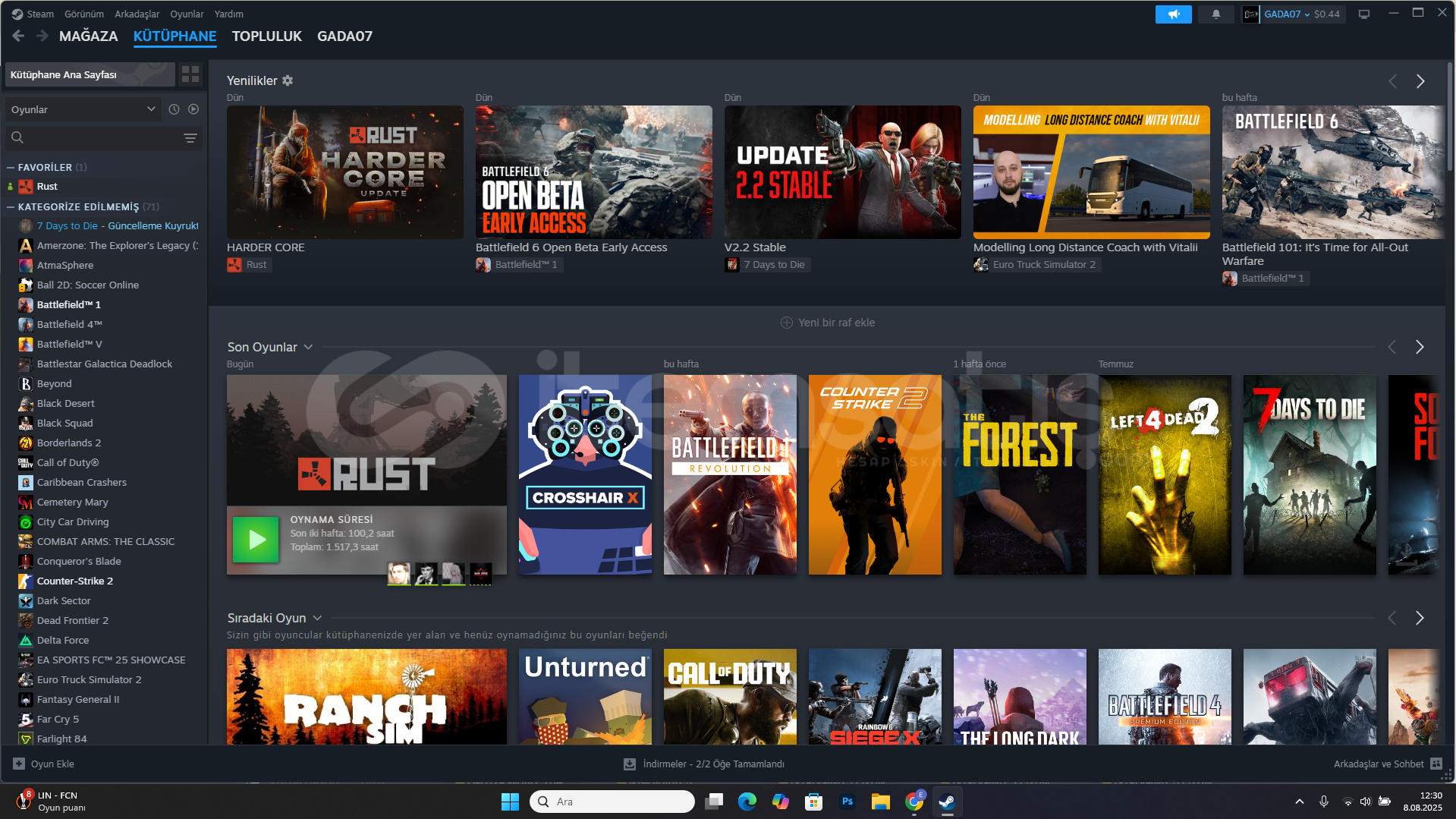Add a new shelf plus icon
The width and height of the screenshot is (1456, 819).
787,323
